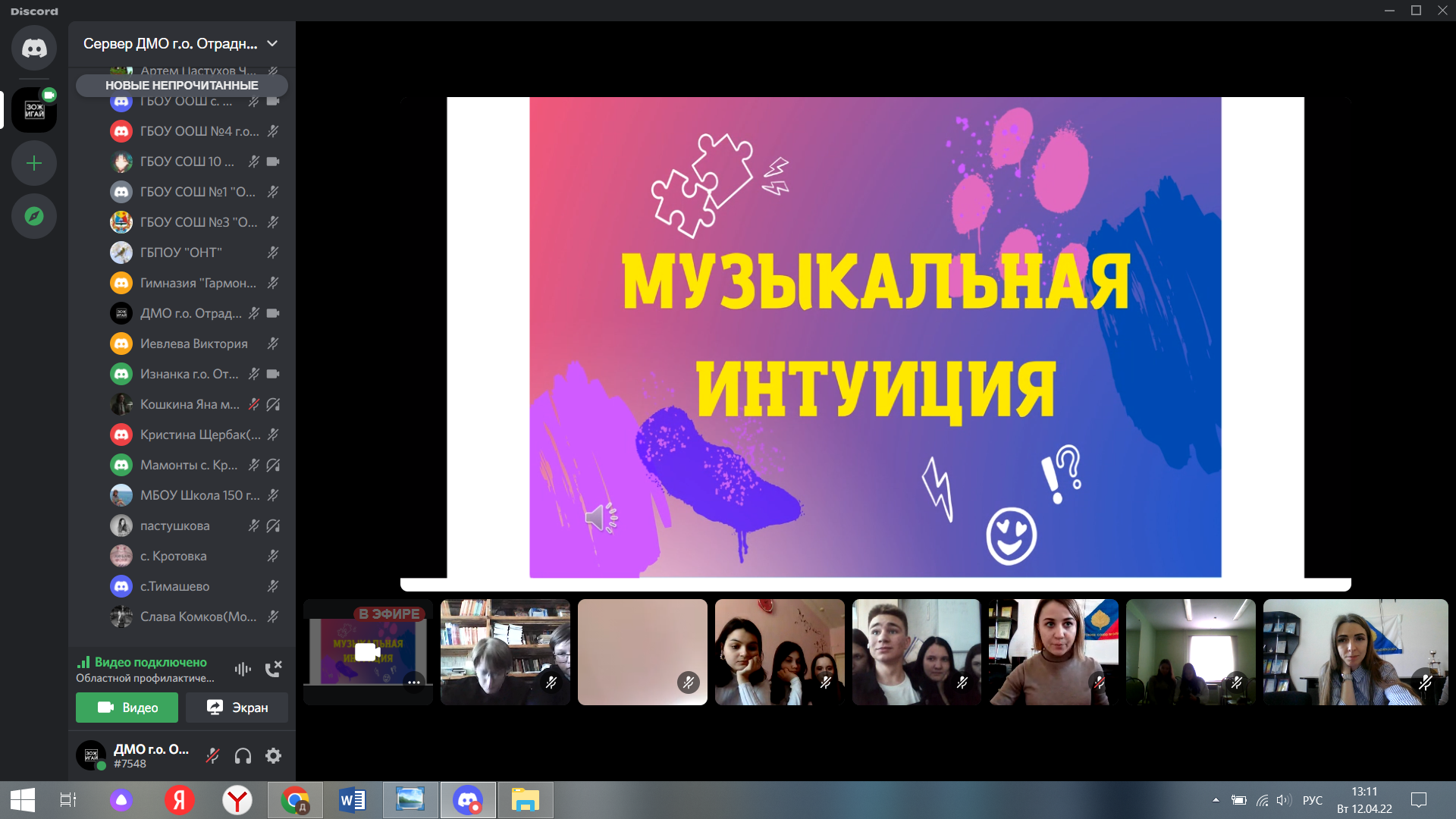Show hidden system tray icons

pos(1216,800)
